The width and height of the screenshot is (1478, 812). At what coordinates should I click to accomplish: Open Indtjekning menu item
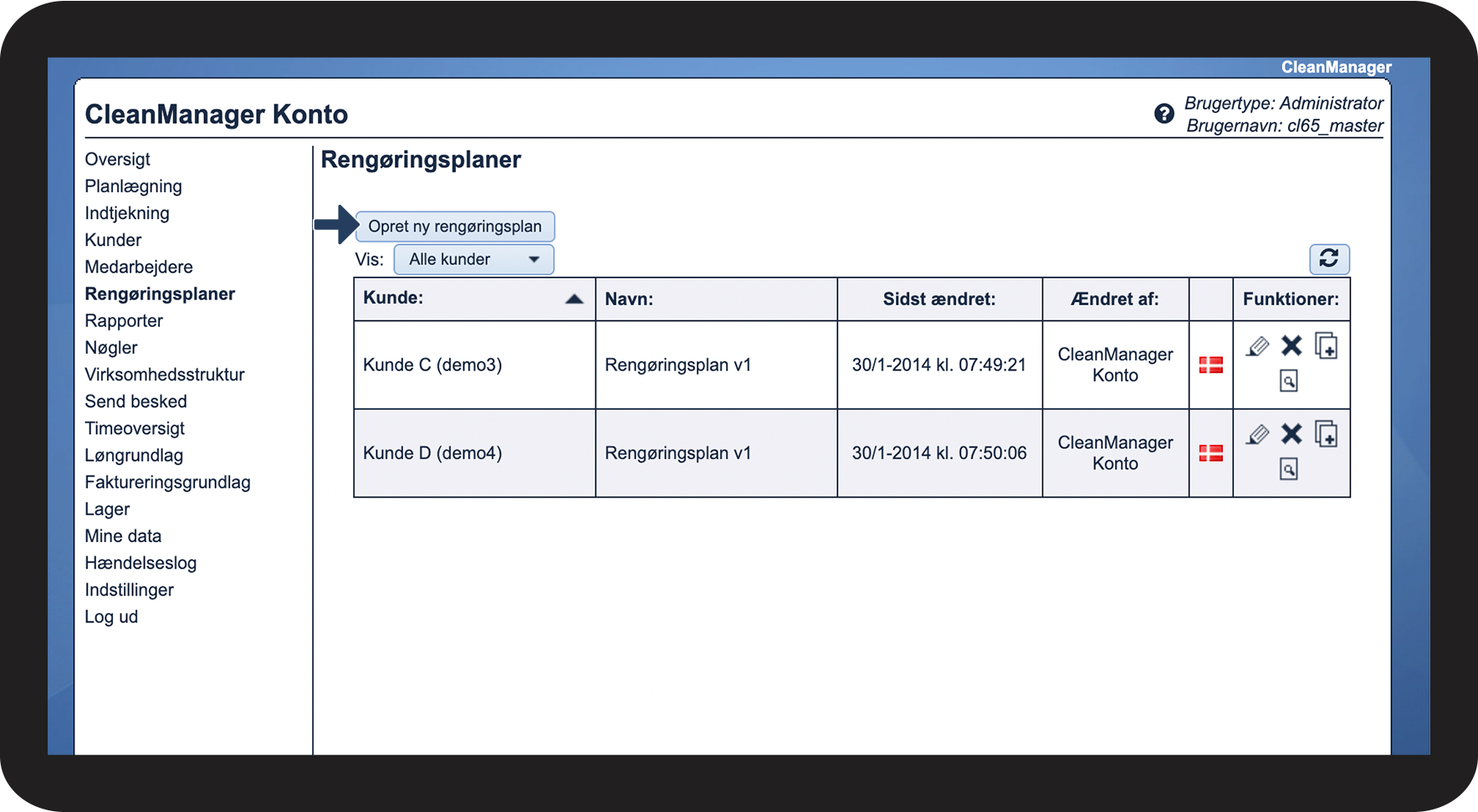tap(127, 213)
